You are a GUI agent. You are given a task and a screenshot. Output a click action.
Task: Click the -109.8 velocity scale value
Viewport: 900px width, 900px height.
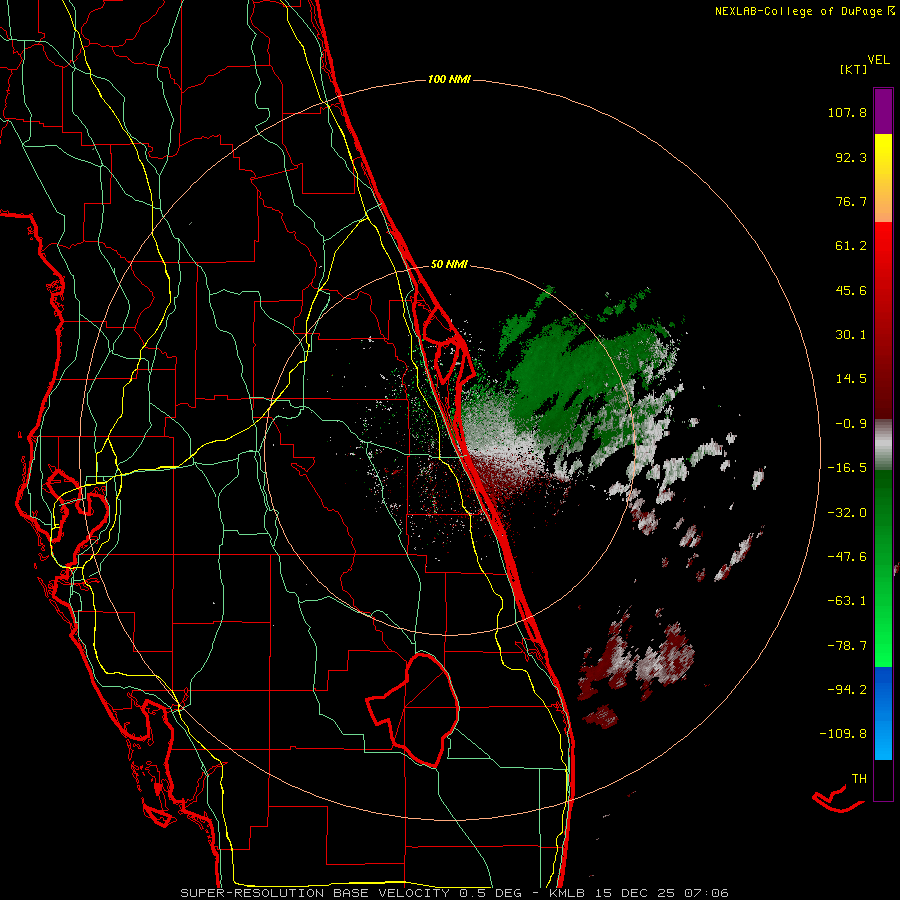(844, 734)
